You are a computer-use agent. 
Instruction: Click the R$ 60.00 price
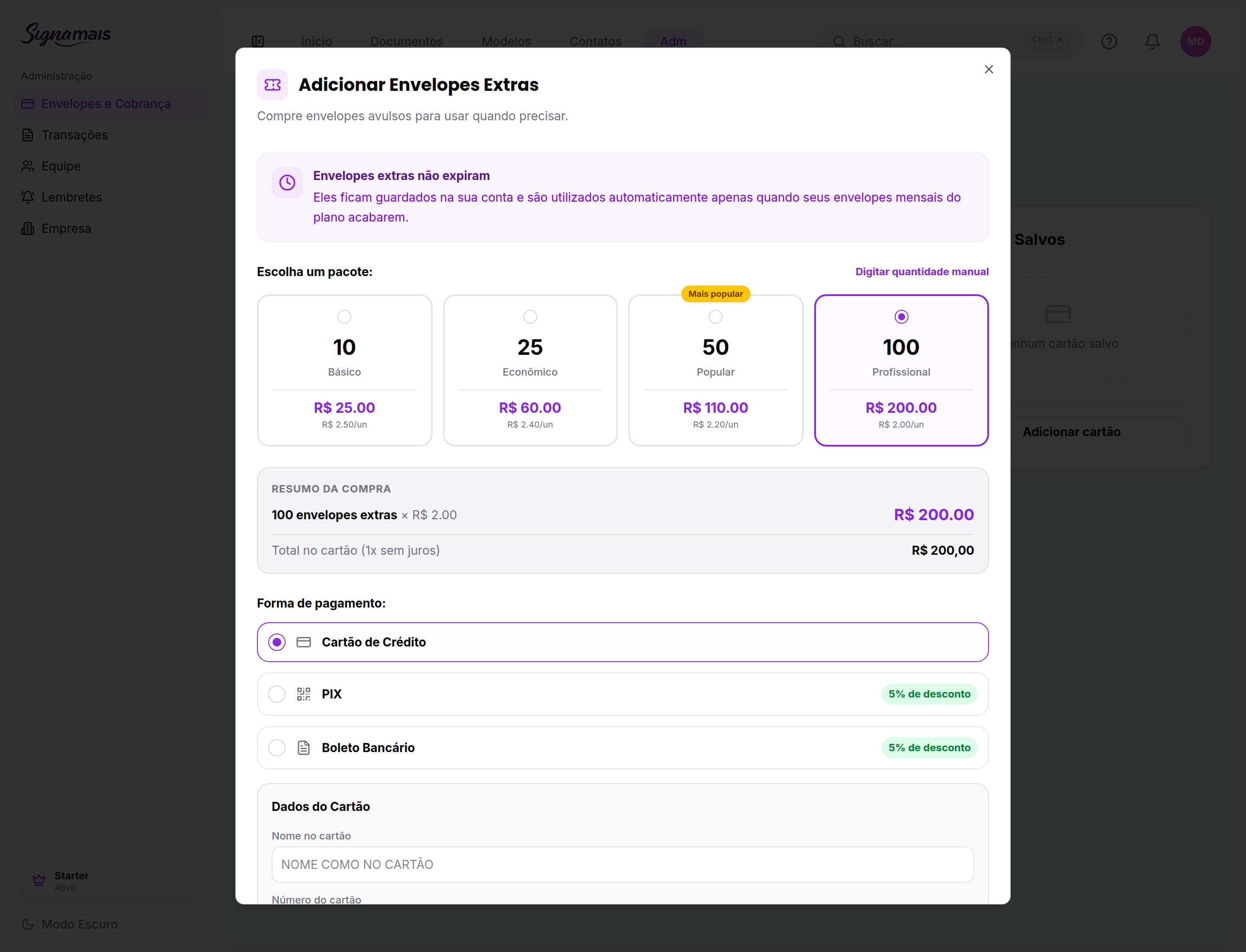(x=530, y=408)
